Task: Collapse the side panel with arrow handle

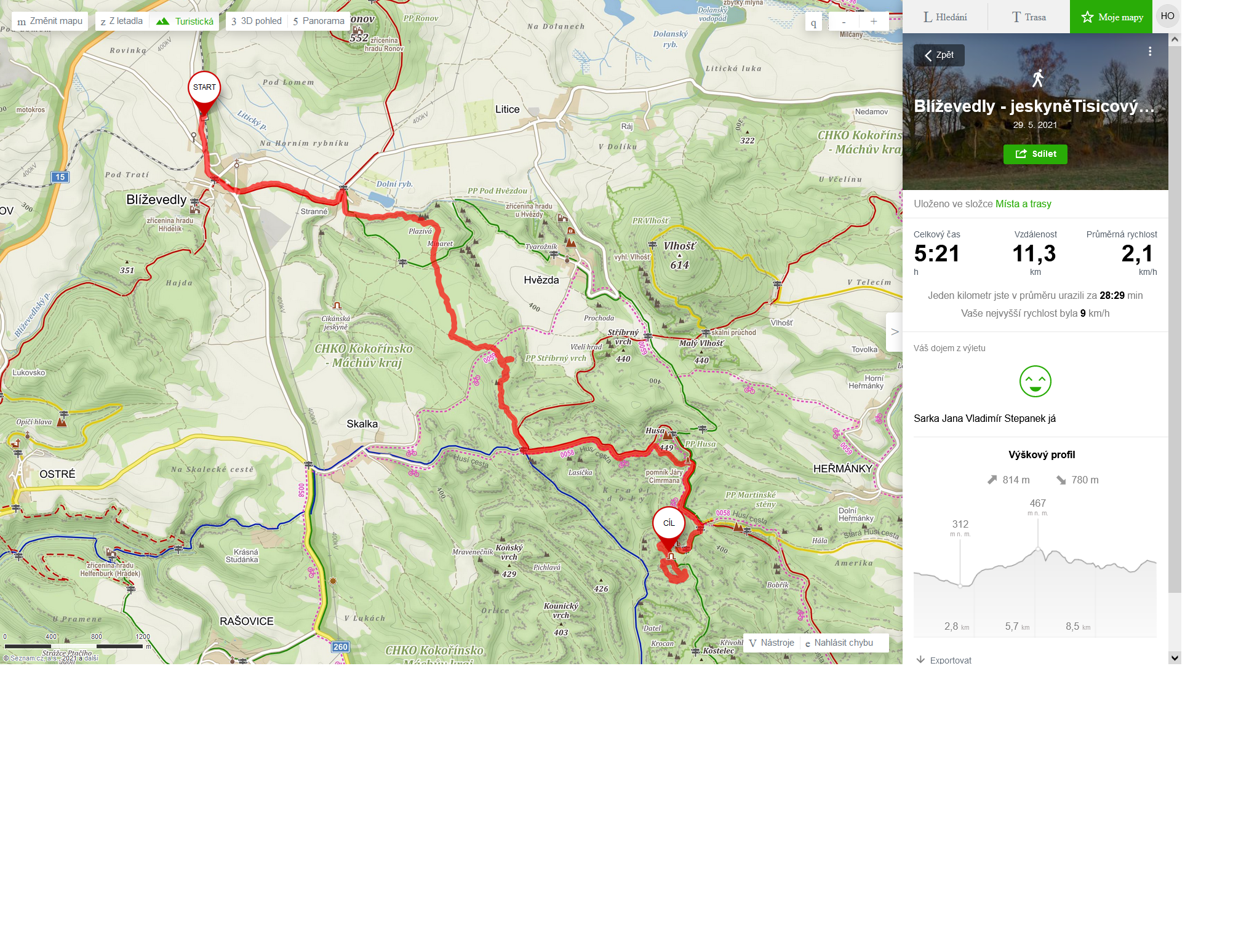Action: click(x=895, y=332)
